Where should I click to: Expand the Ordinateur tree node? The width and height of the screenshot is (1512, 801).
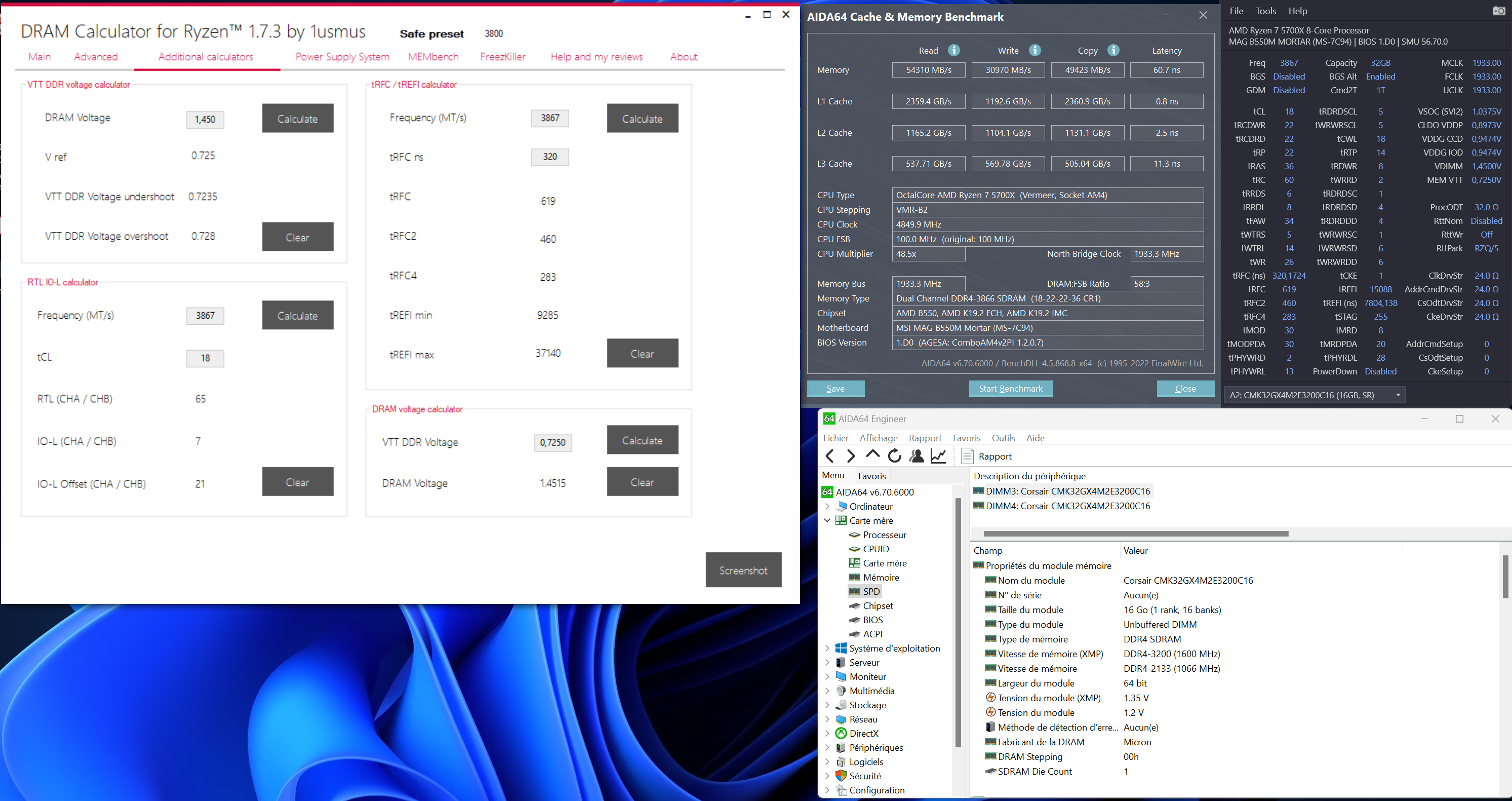827,506
